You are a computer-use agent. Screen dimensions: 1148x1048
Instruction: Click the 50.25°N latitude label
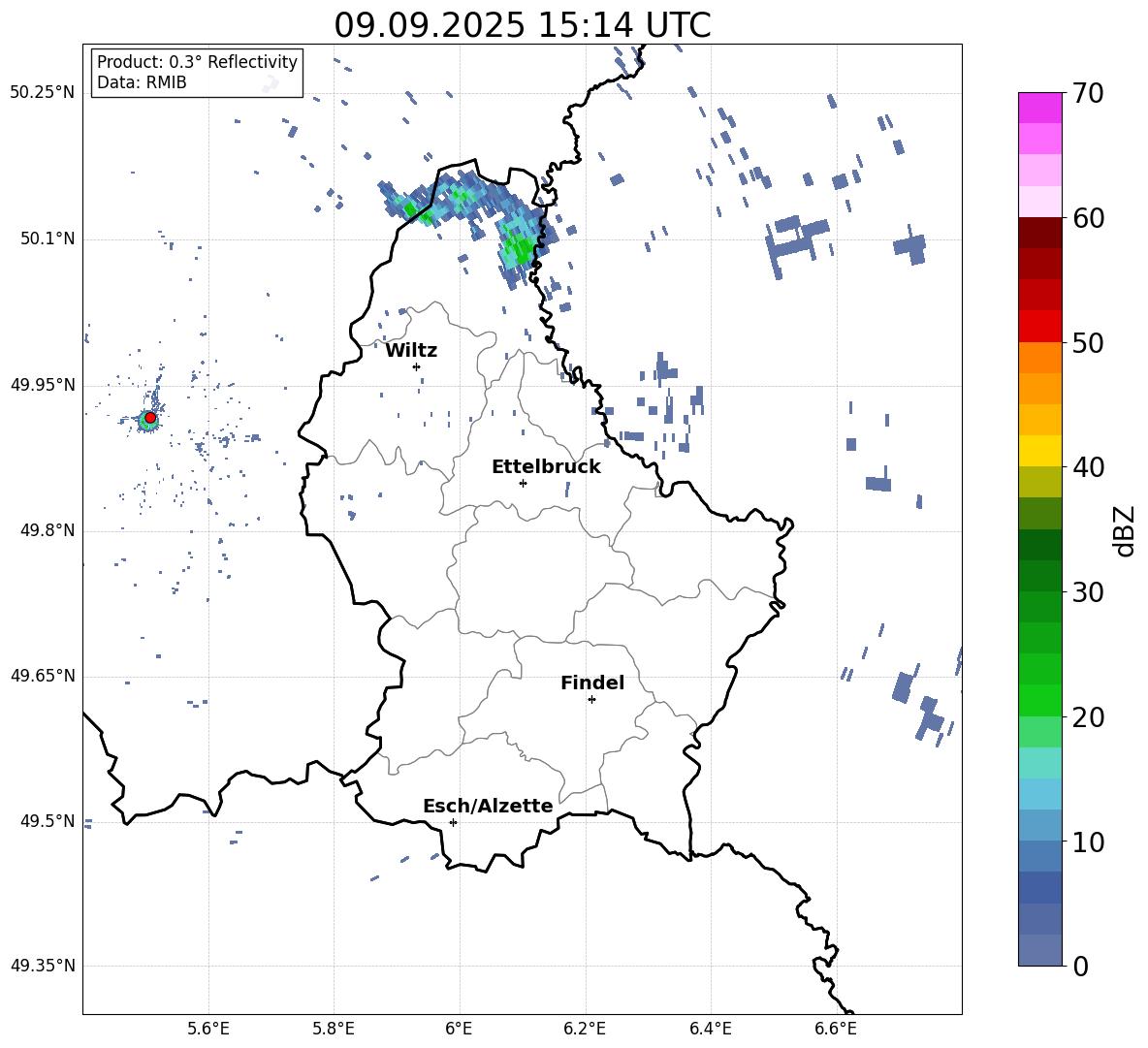43,93
